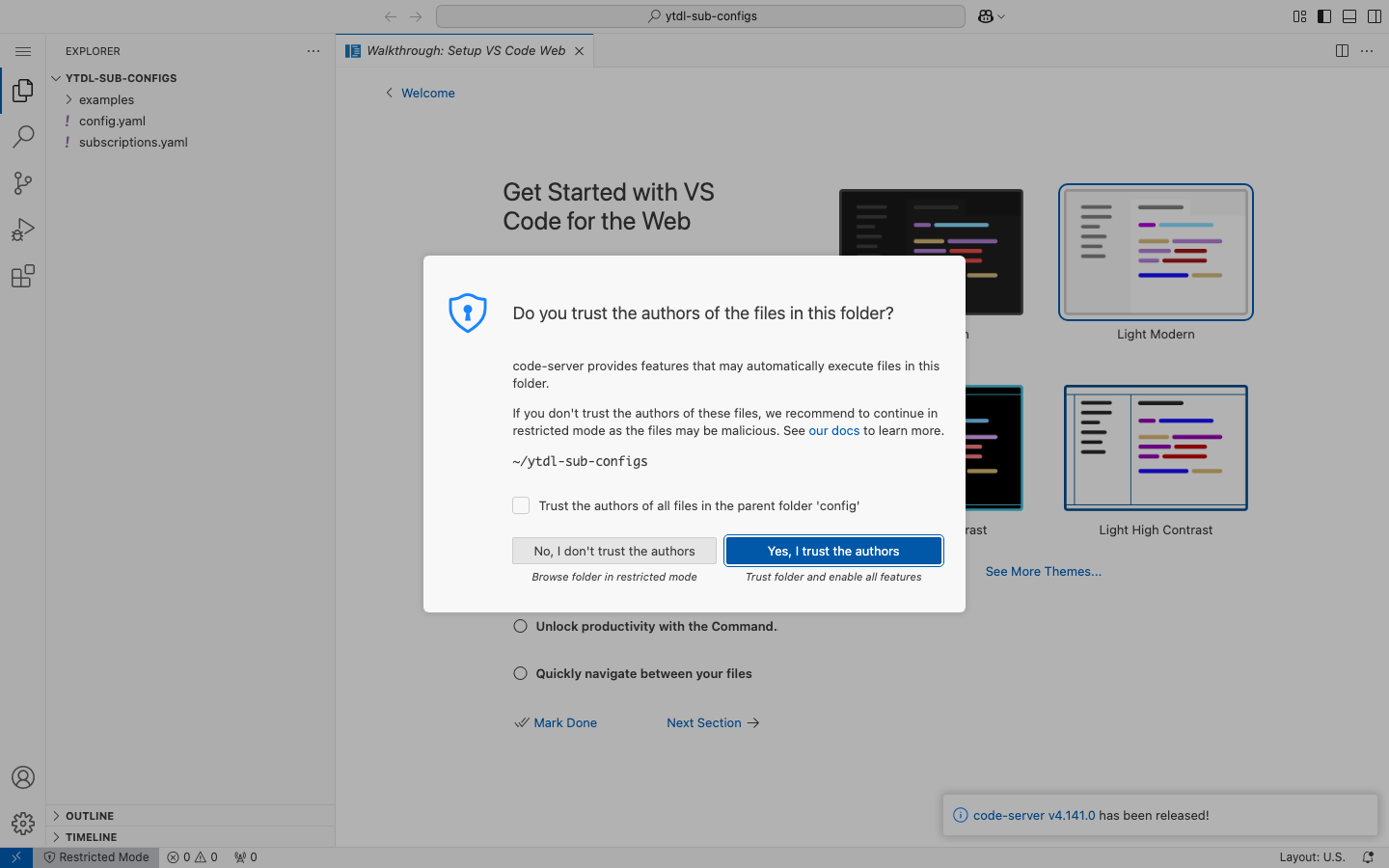Open Explorer Views and More Actions ellipsis
This screenshot has width=1389, height=868.
point(313,51)
